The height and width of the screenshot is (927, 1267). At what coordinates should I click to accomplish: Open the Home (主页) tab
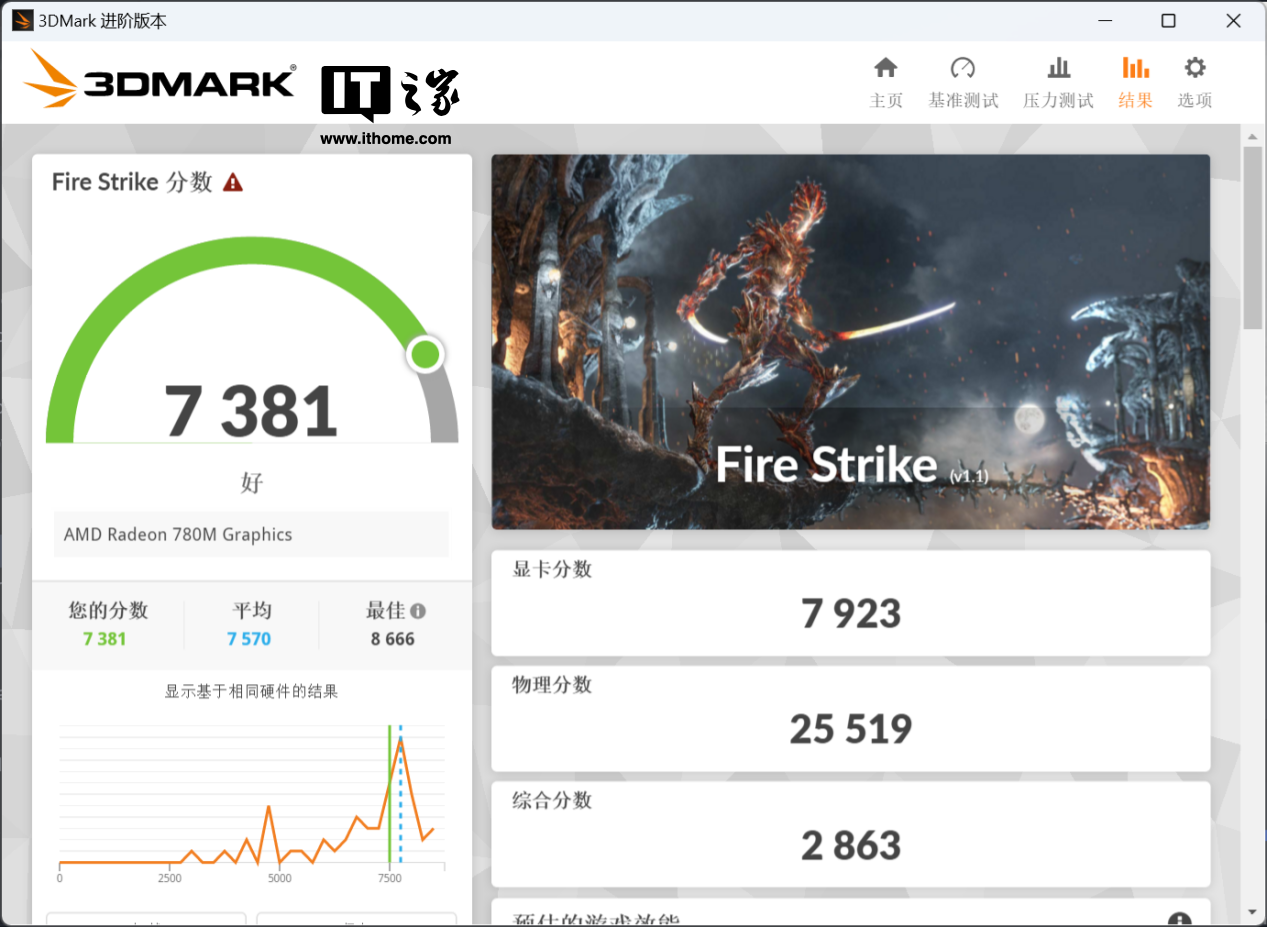pos(886,82)
